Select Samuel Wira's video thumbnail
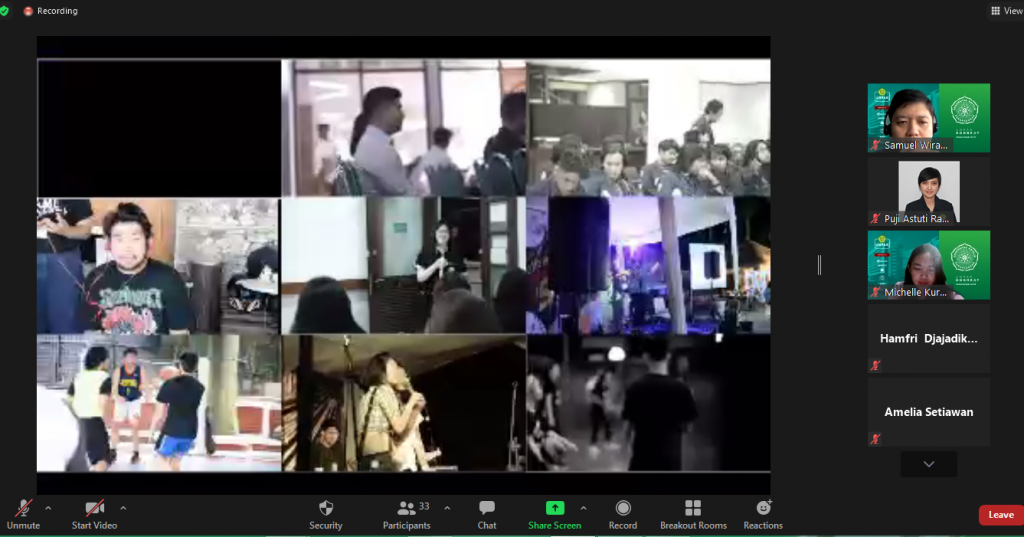The height and width of the screenshot is (537, 1024). tap(928, 117)
